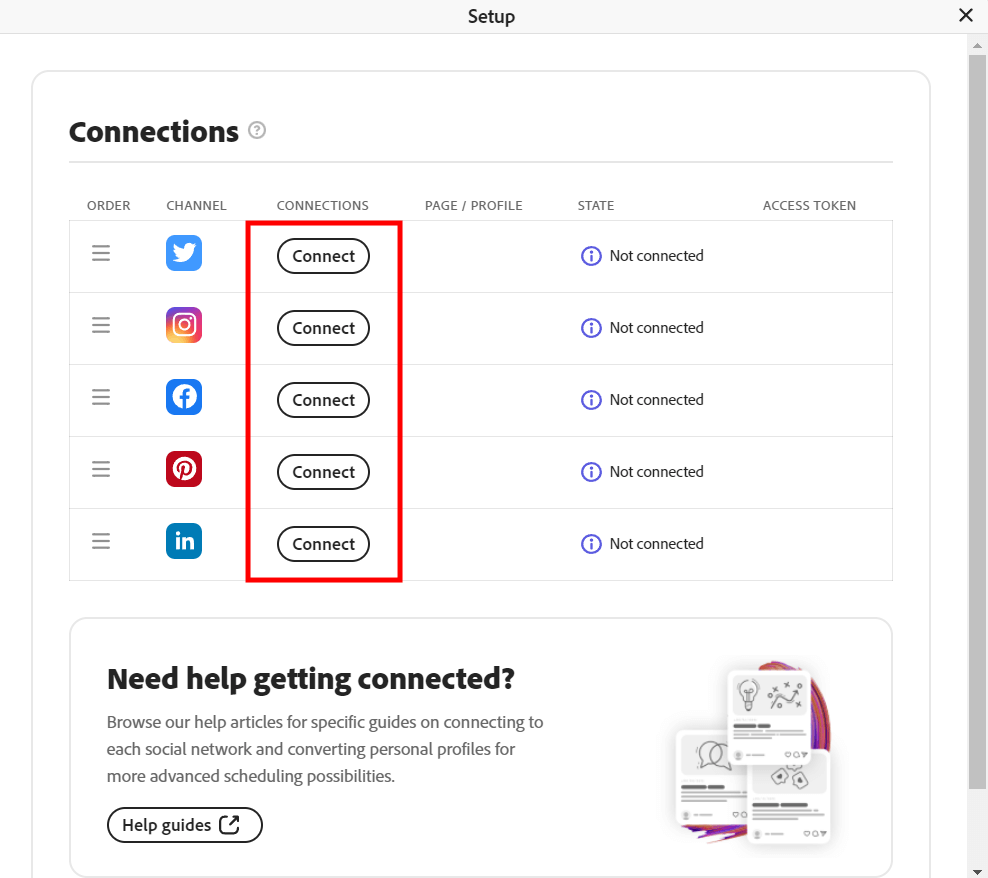Click the info icon in the Twitter row
Viewport: 988px width, 878px height.
tap(591, 256)
